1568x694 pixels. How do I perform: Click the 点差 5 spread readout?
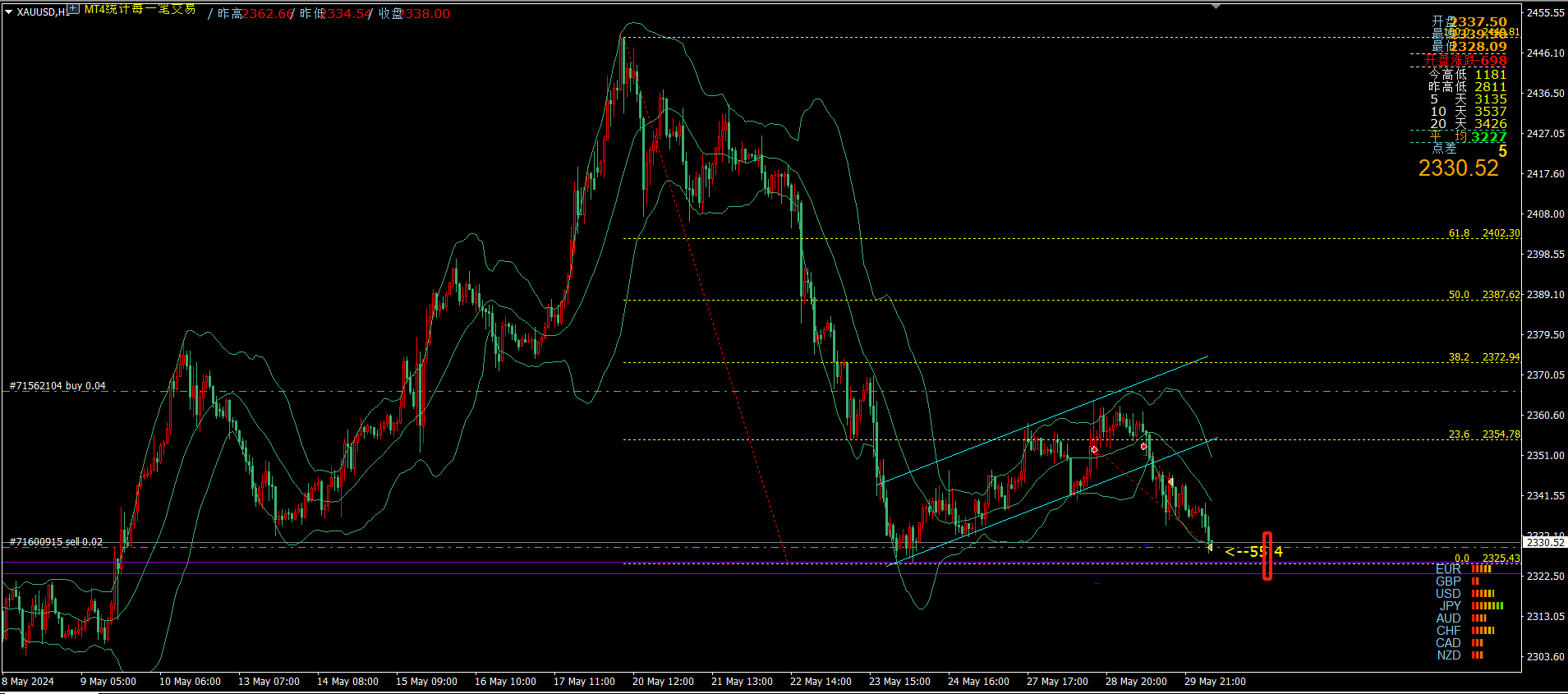click(x=1469, y=149)
